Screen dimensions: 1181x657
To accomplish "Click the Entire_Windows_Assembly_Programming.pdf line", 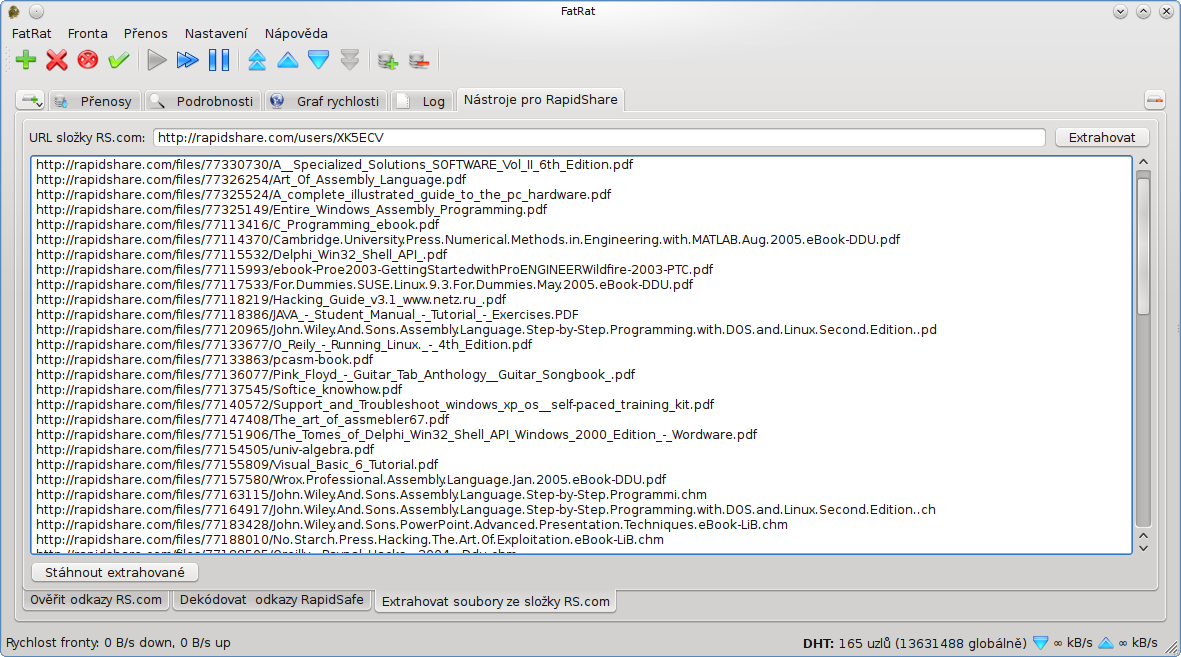I will coord(291,209).
